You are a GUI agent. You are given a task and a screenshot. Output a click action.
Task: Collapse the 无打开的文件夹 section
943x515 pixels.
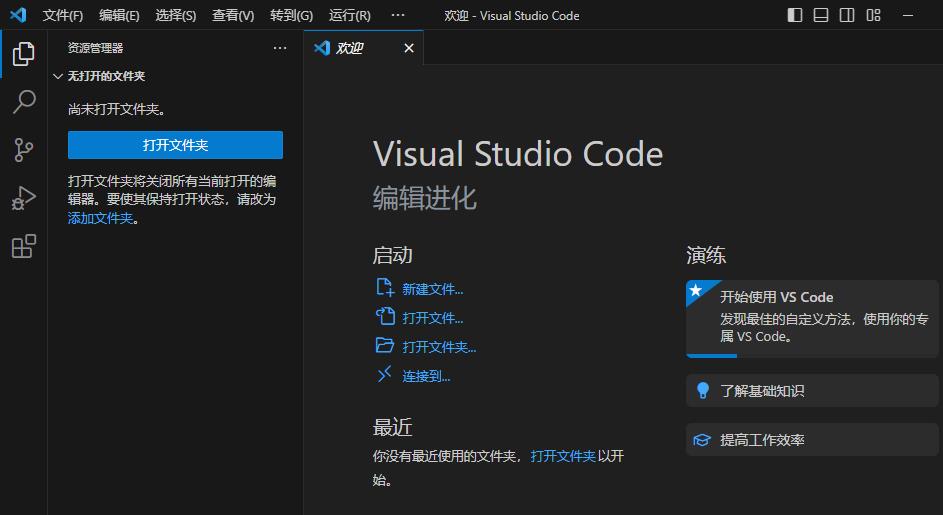[58, 76]
